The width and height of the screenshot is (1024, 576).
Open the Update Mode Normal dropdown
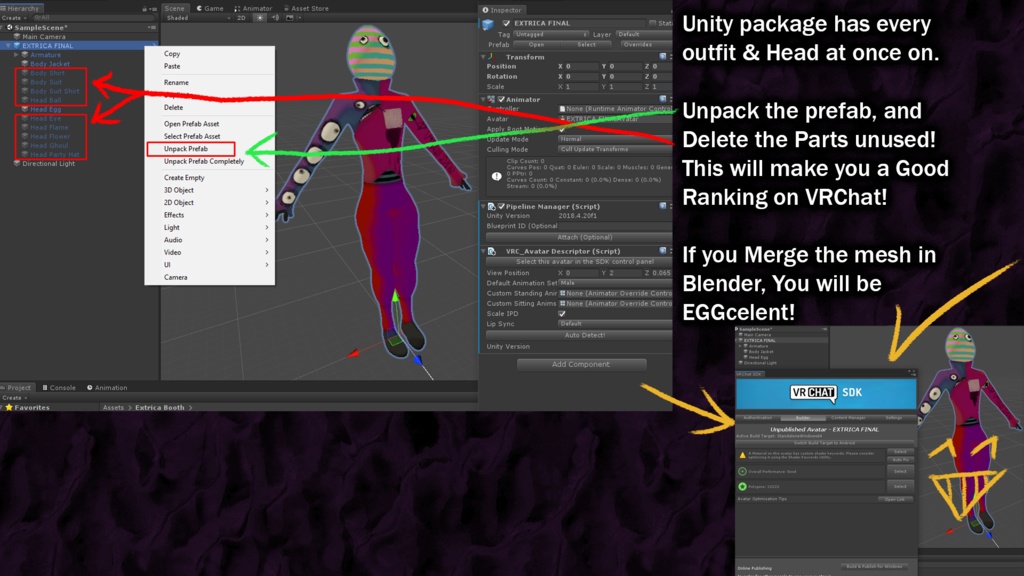tap(615, 139)
